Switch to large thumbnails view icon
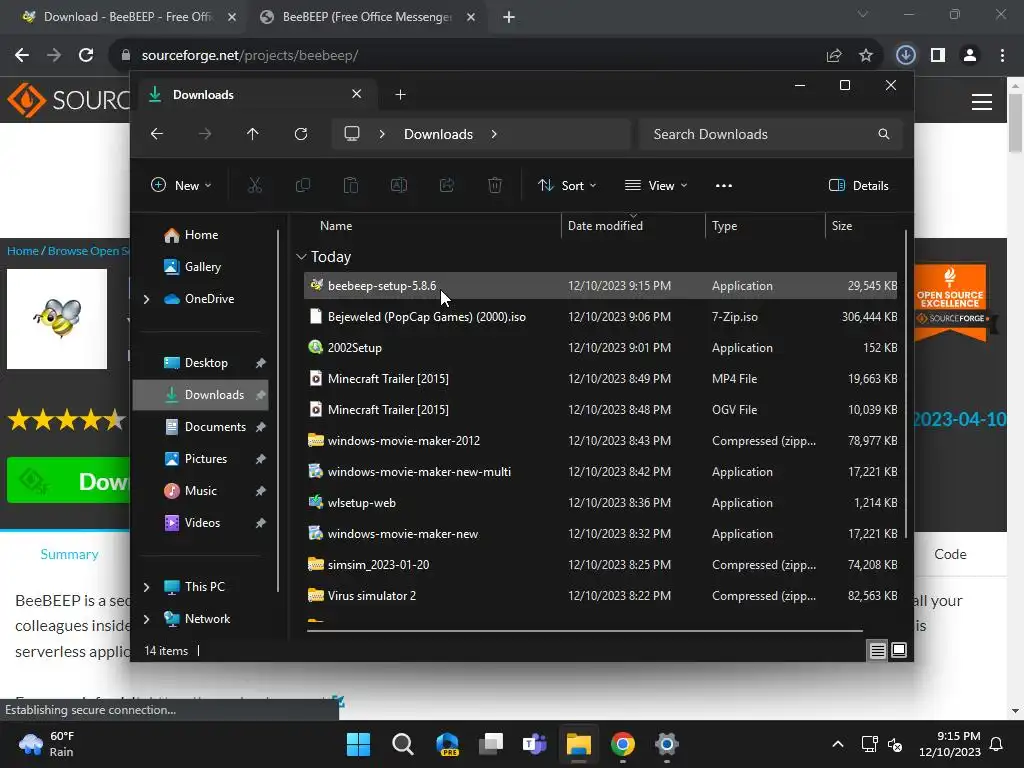Viewport: 1024px width, 768px height. (899, 650)
